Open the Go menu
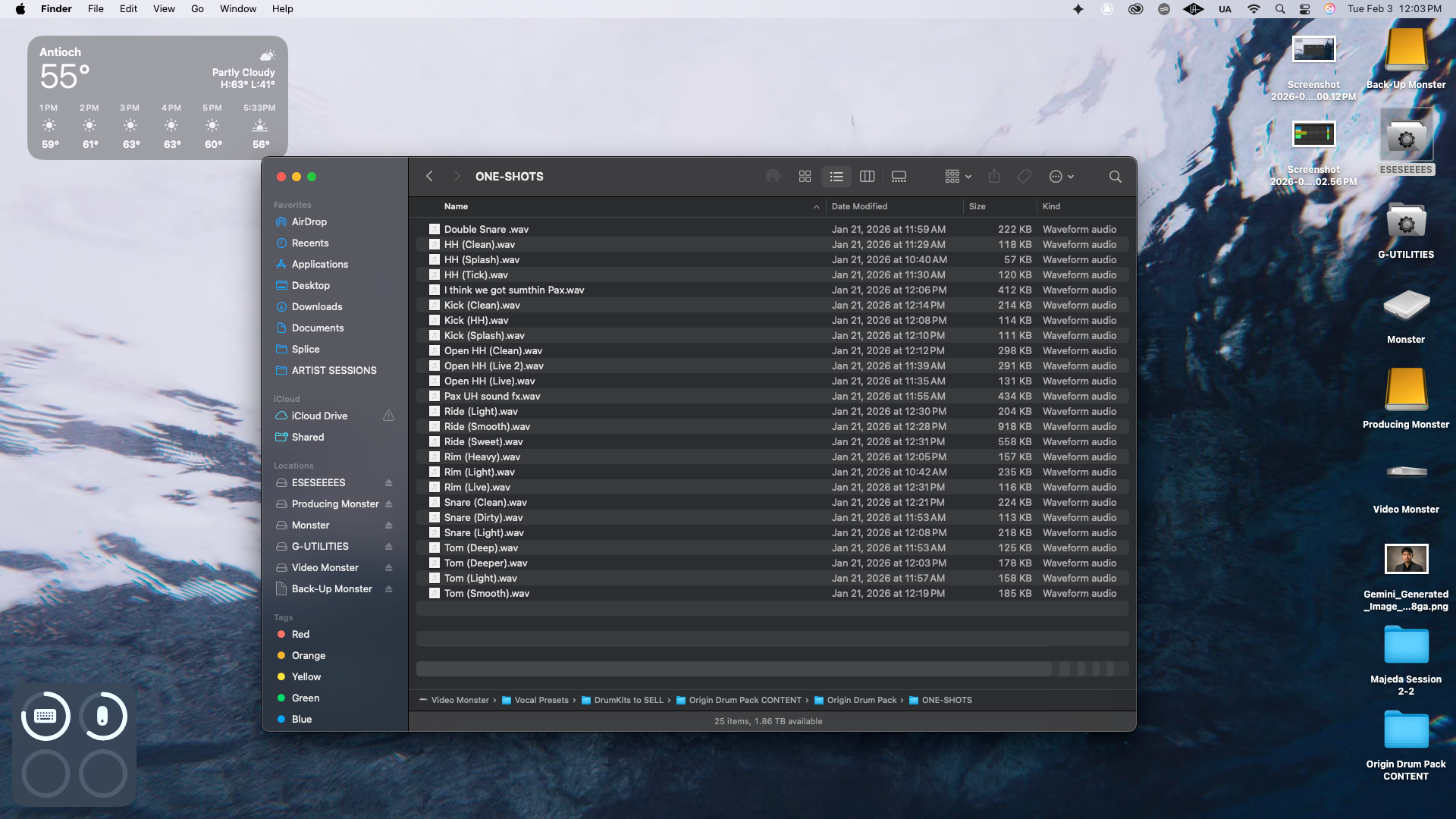This screenshot has height=819, width=1456. (x=197, y=9)
